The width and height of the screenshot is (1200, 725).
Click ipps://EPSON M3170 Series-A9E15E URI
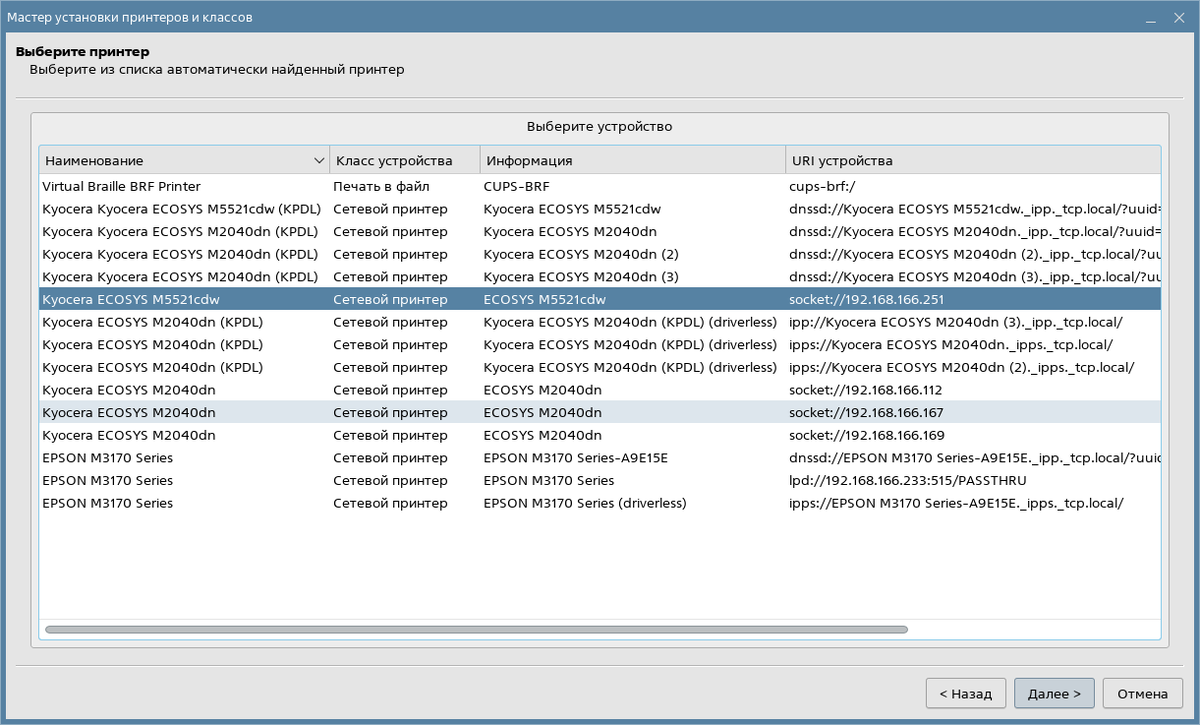coord(957,503)
